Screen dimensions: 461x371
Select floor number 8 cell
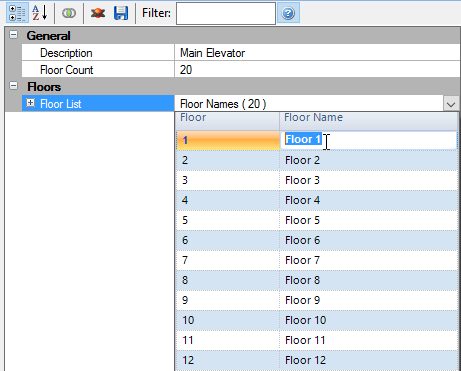[228, 280]
